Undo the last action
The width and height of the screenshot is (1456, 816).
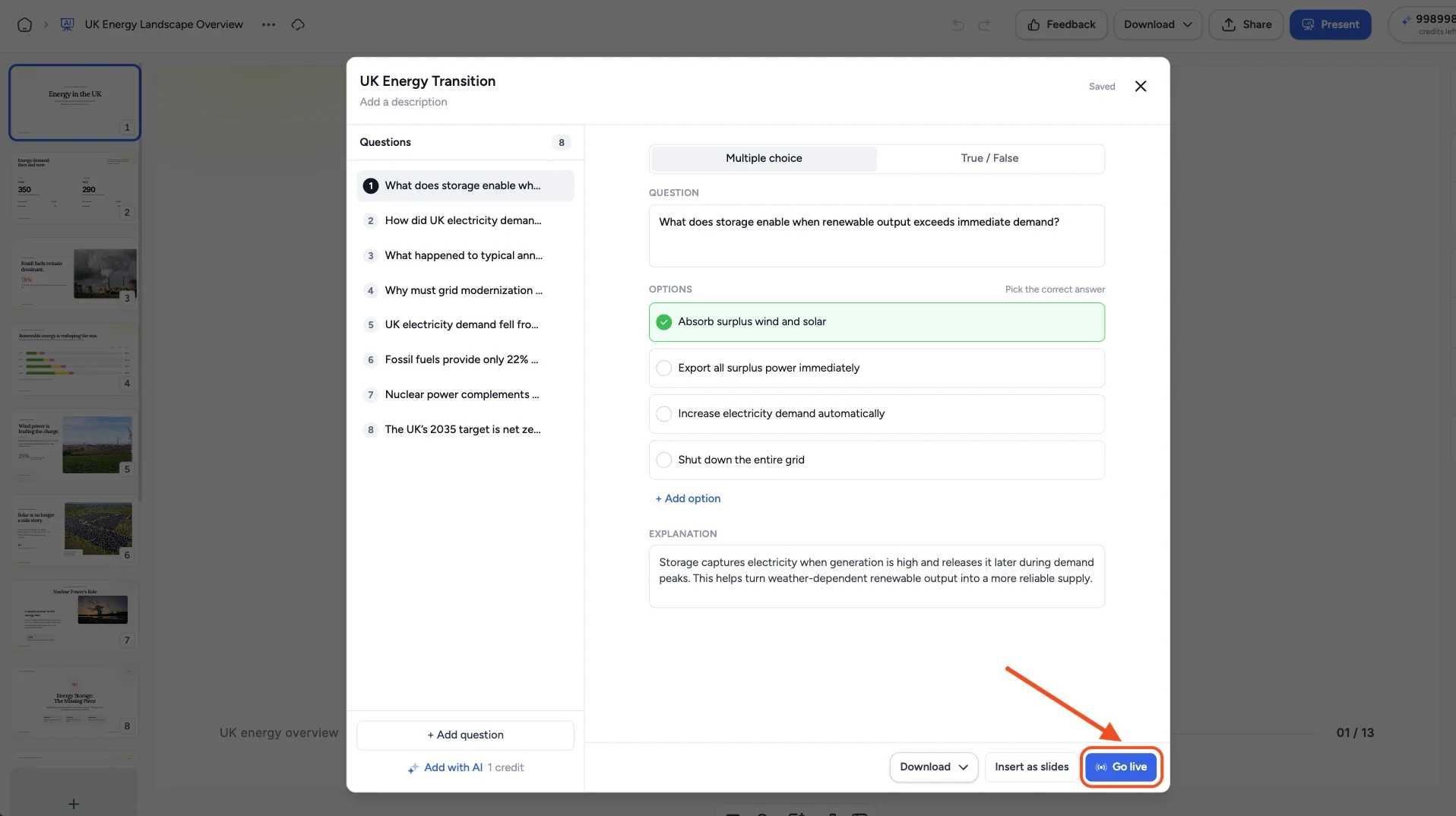coord(958,25)
